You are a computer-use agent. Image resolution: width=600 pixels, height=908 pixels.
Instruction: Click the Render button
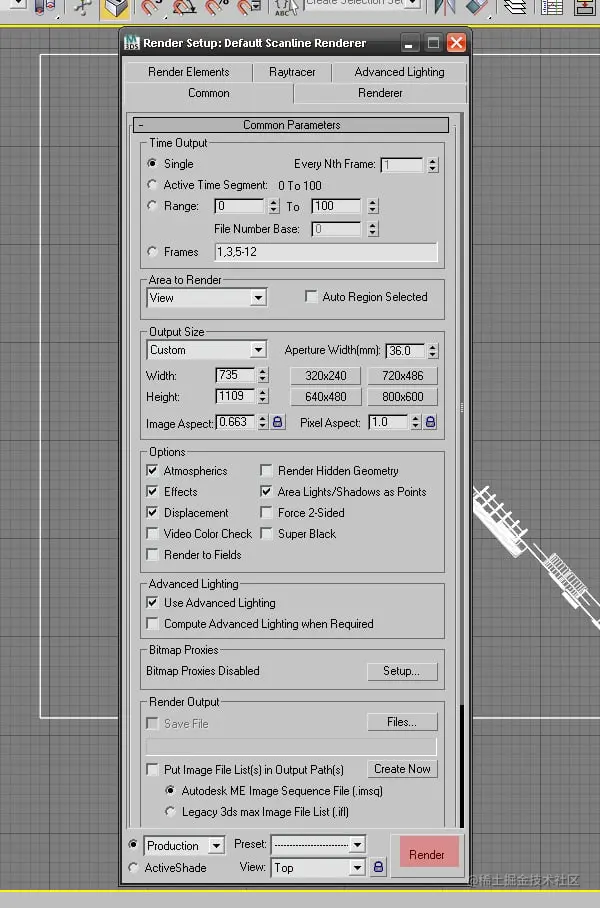pyautogui.click(x=426, y=854)
